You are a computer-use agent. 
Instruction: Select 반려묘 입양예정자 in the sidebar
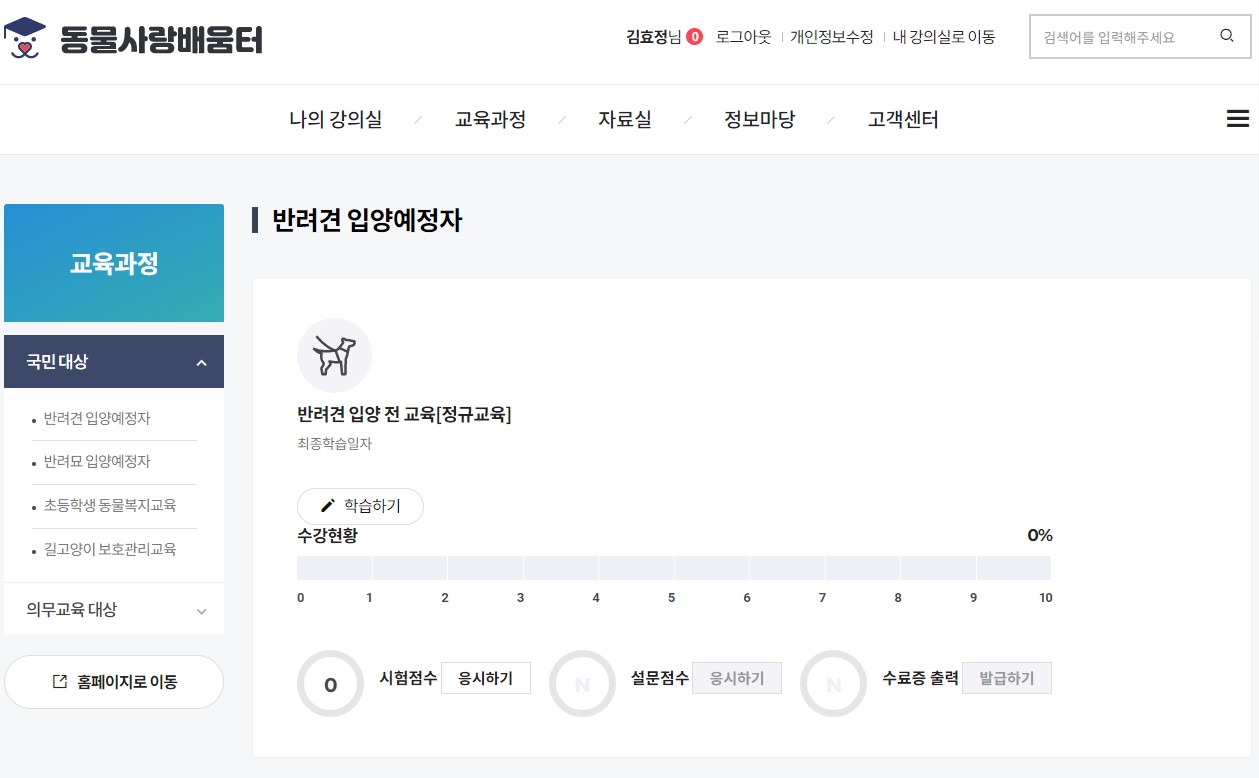tap(97, 462)
